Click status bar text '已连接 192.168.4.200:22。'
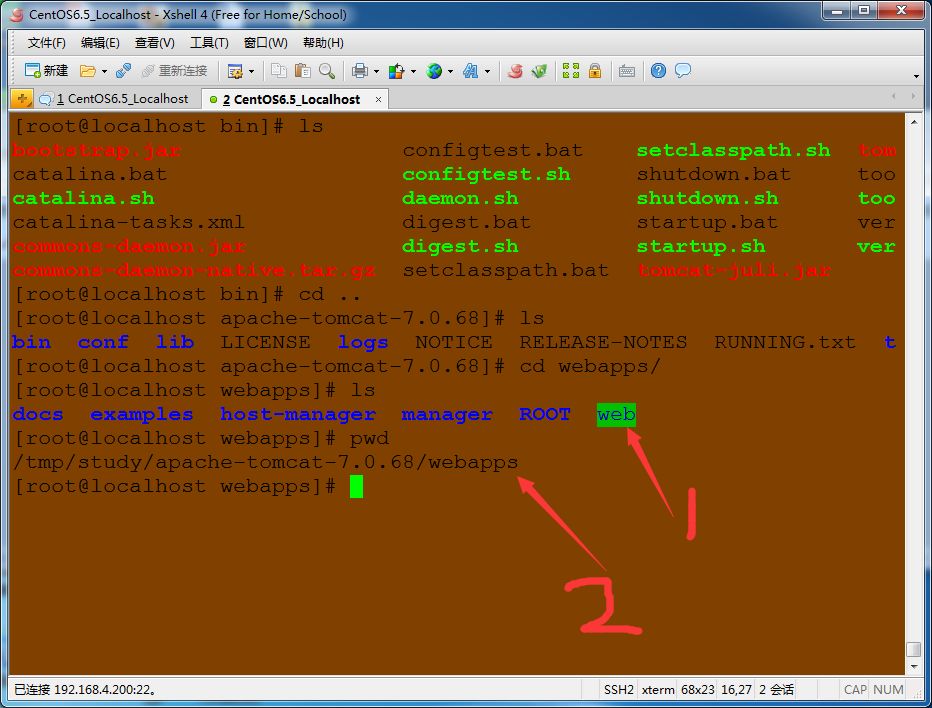Viewport: 932px width, 708px height. [x=85, y=690]
